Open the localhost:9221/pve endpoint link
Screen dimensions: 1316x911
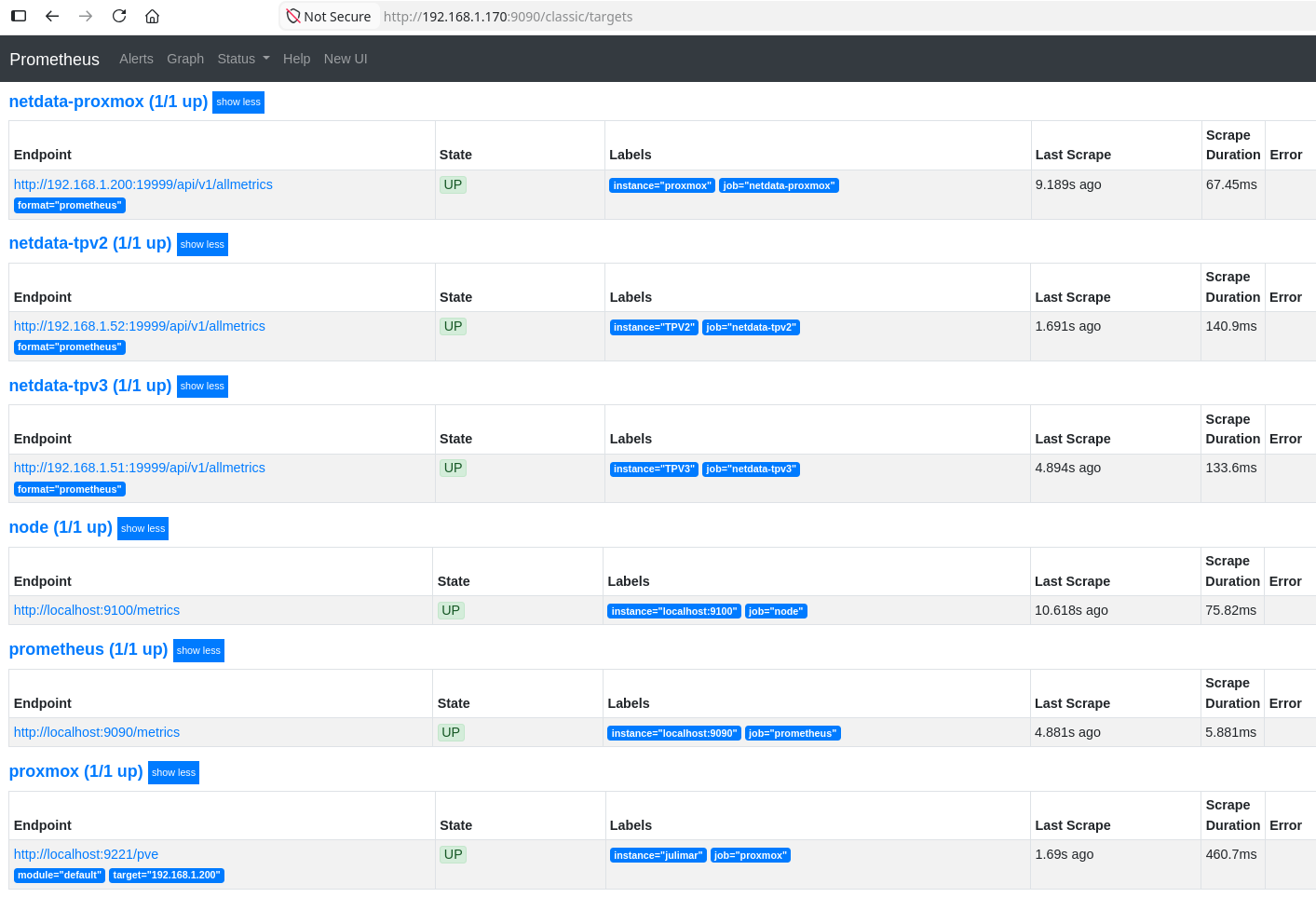86,854
